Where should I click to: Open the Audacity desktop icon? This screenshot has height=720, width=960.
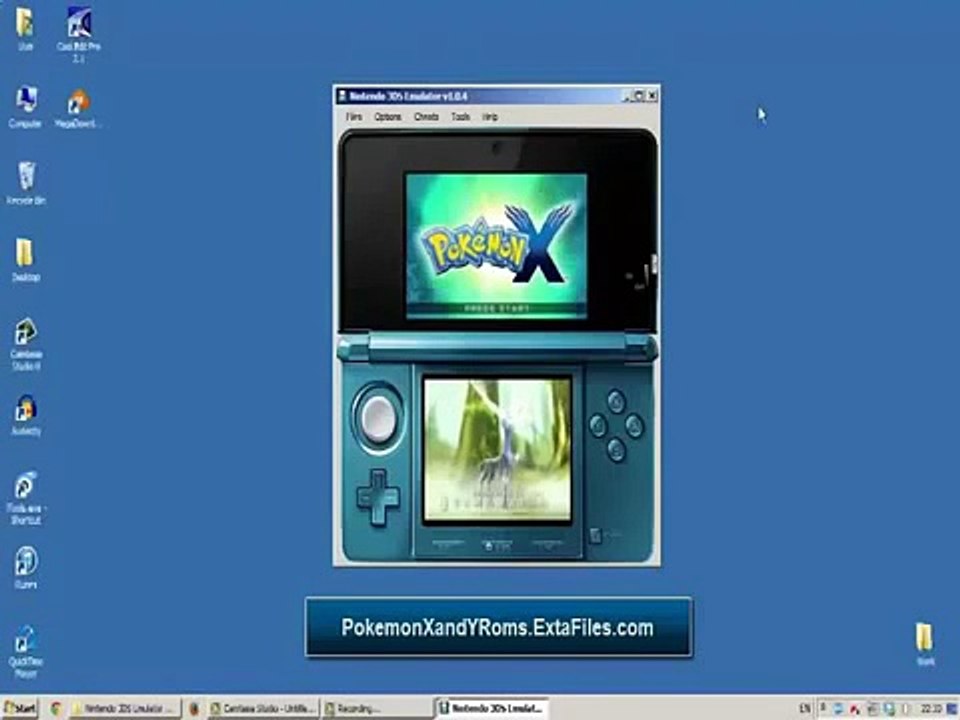[26, 415]
